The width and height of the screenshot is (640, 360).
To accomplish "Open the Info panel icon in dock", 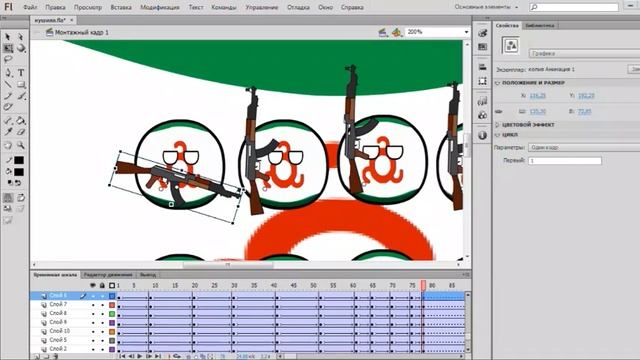I will 482,135.
